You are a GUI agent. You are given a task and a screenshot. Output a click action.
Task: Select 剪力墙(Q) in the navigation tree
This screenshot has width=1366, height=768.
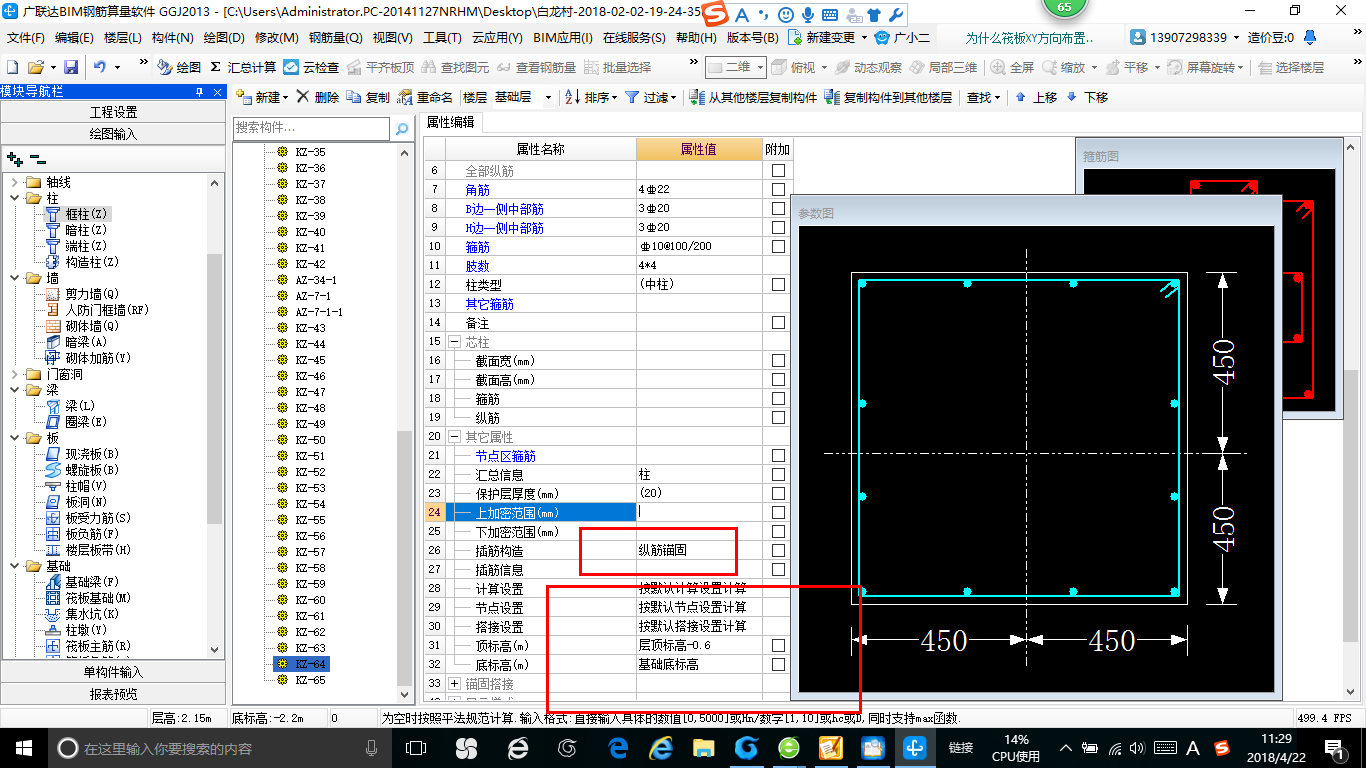pos(92,294)
